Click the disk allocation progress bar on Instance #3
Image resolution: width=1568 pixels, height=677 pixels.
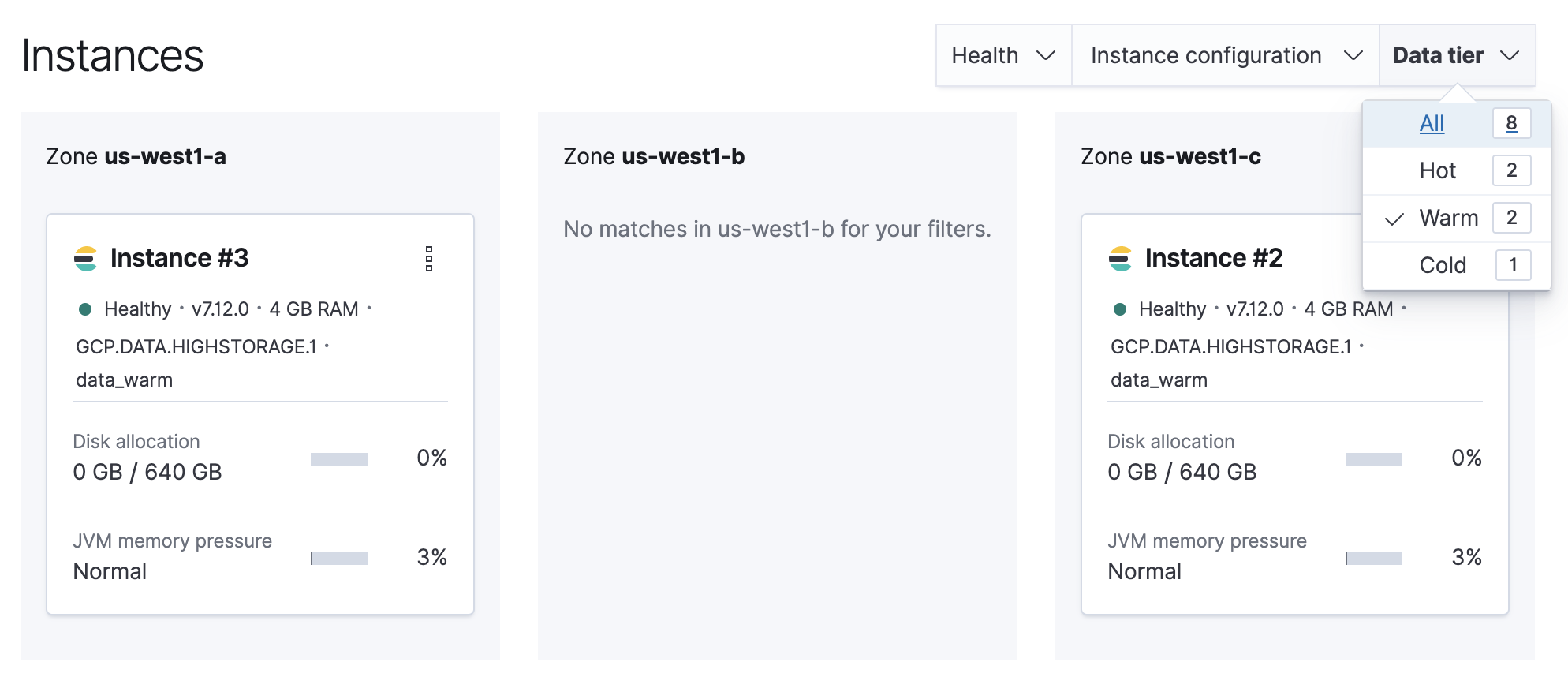point(338,458)
